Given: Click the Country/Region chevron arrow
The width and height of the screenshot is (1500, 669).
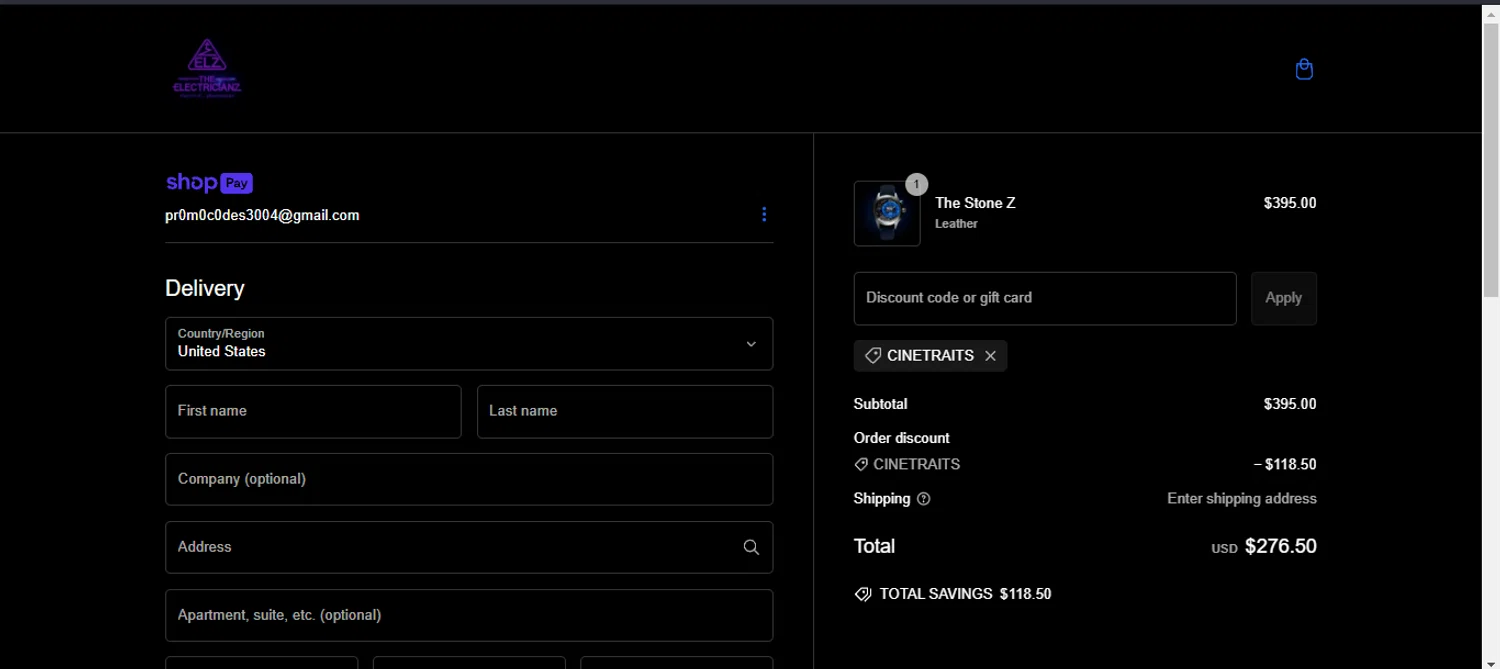Looking at the screenshot, I should (x=751, y=344).
